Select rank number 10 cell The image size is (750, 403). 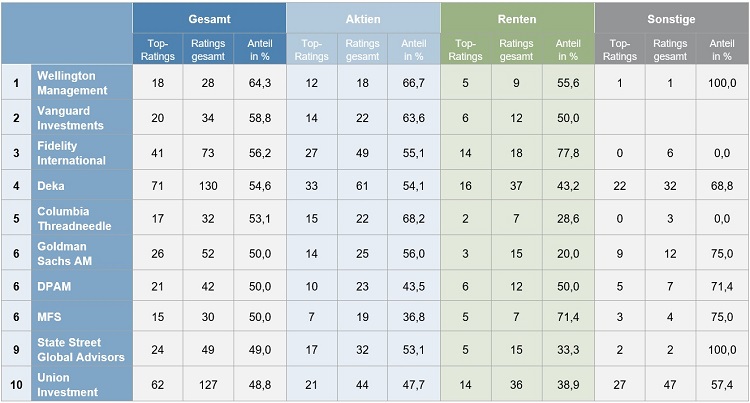tap(16, 384)
